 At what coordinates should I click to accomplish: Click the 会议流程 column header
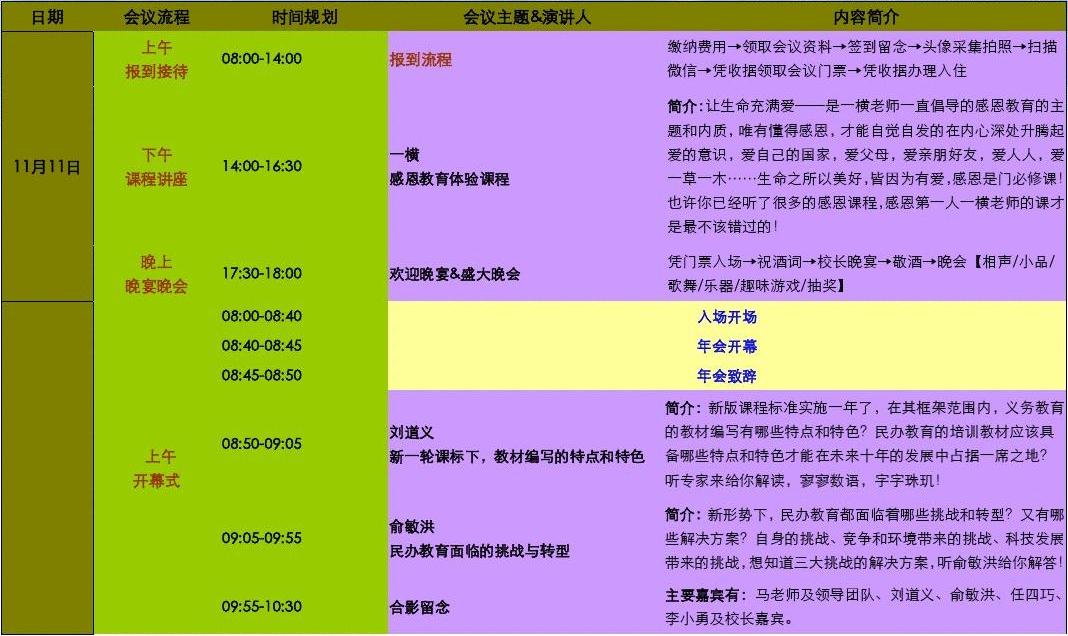pos(157,17)
